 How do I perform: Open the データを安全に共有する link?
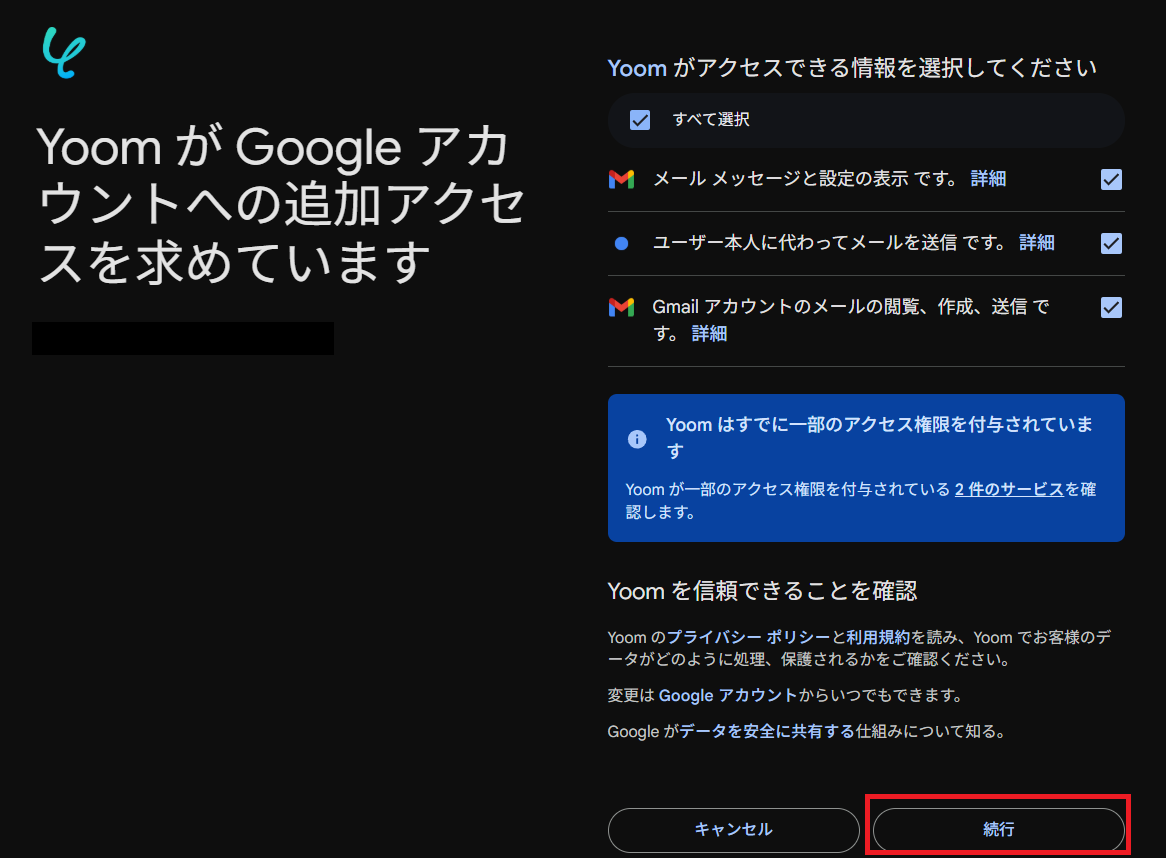pos(767,731)
